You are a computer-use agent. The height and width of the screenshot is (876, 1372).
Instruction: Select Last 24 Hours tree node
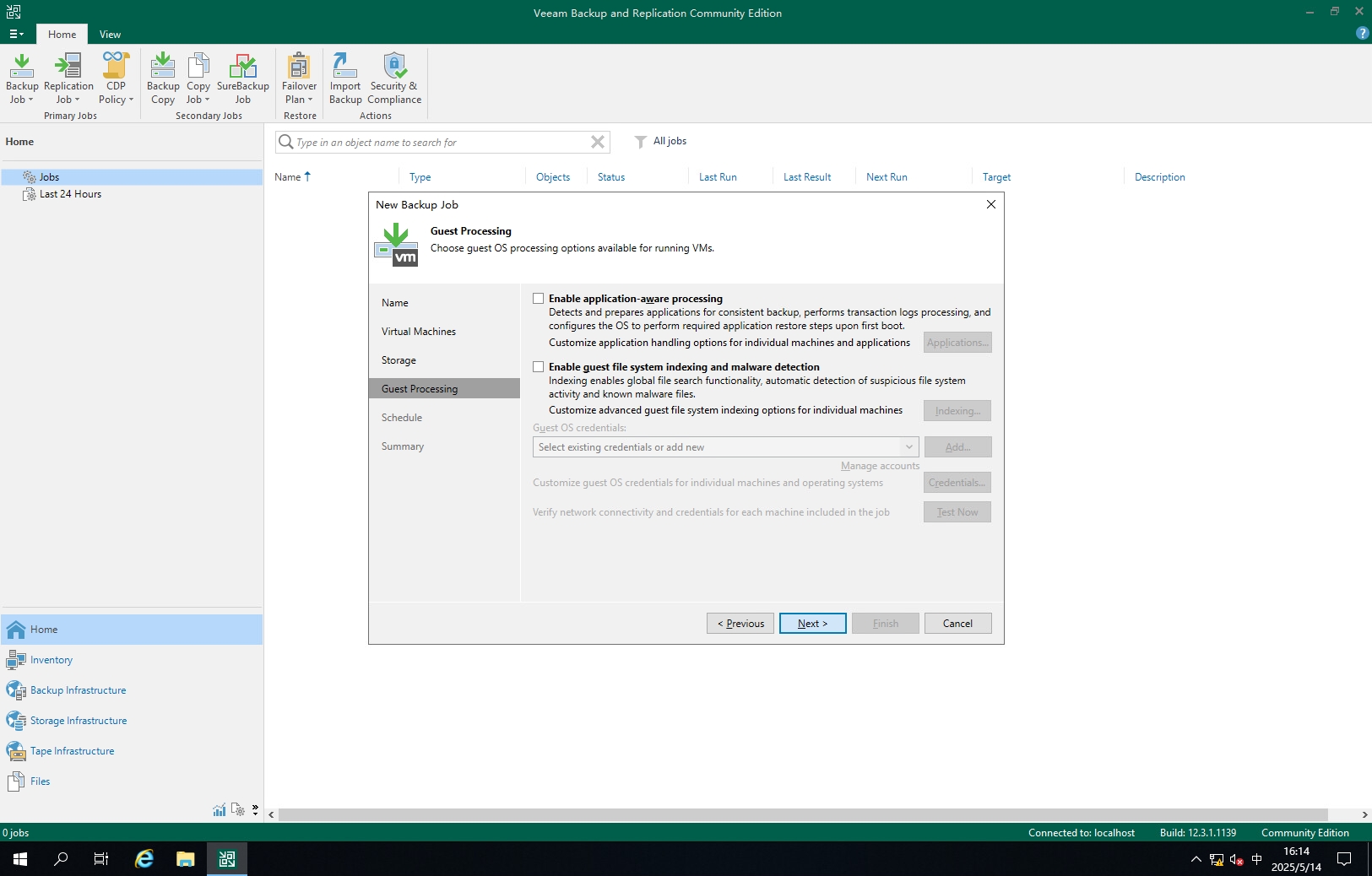pos(70,194)
